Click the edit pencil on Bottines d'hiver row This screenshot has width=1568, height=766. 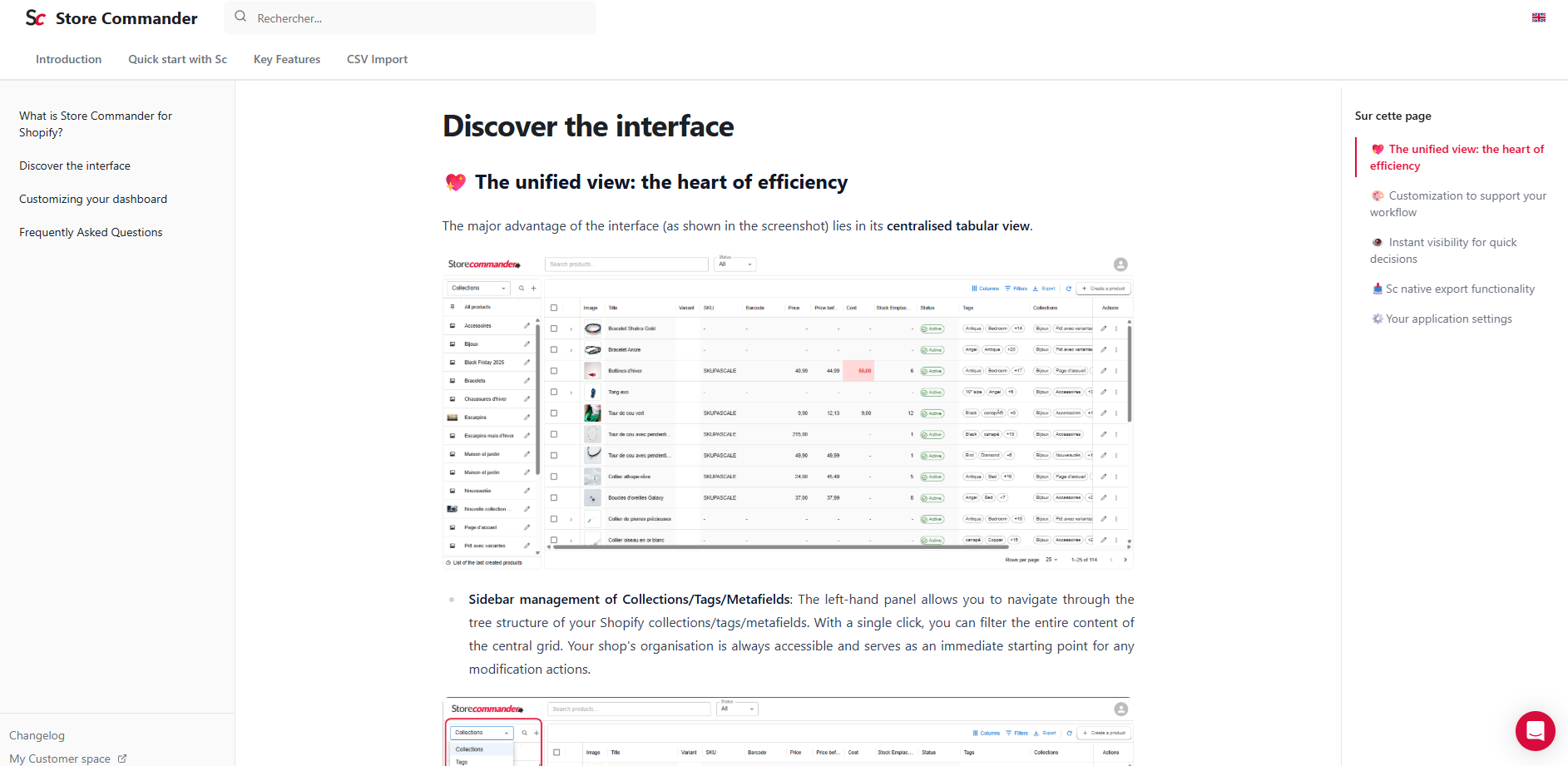coord(1104,371)
